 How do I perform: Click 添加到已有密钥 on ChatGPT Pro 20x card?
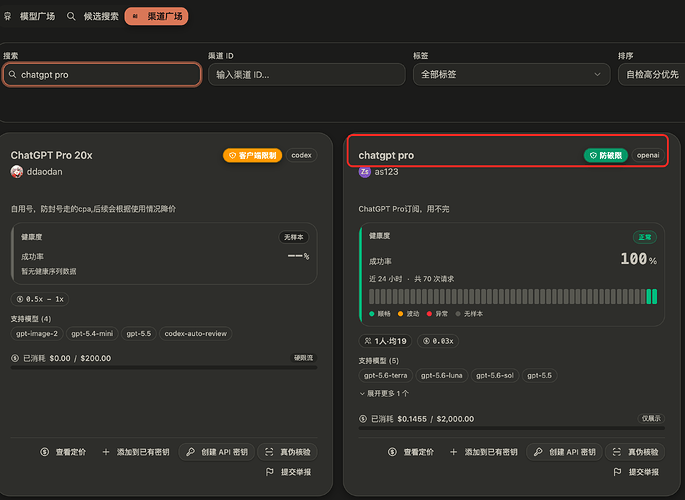coord(136,452)
